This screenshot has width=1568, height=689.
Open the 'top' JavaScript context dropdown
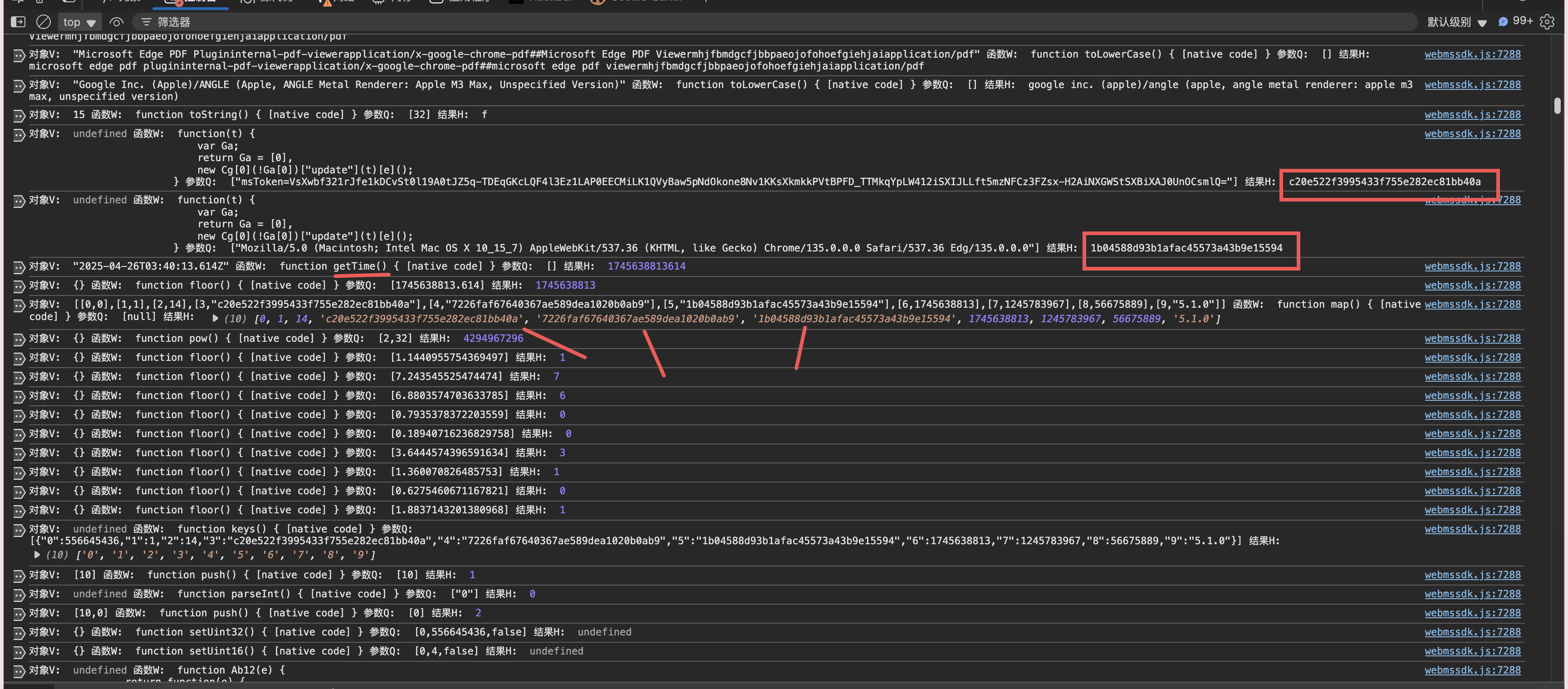[x=79, y=23]
